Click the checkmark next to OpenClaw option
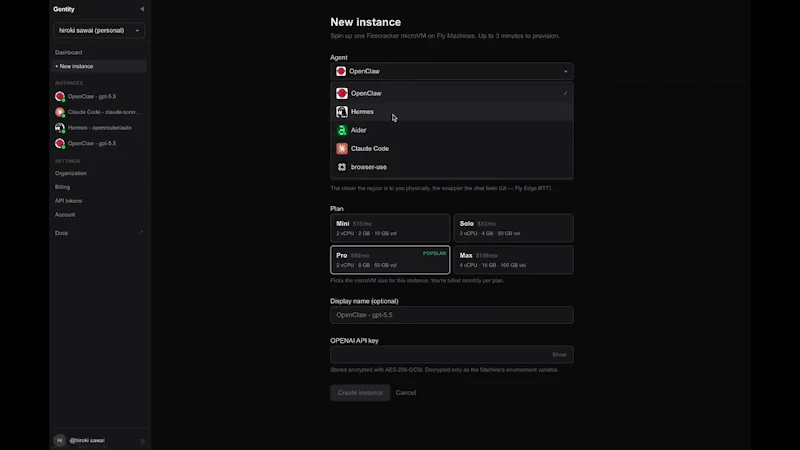Screen dimensions: 800x450 click(x=565, y=93)
